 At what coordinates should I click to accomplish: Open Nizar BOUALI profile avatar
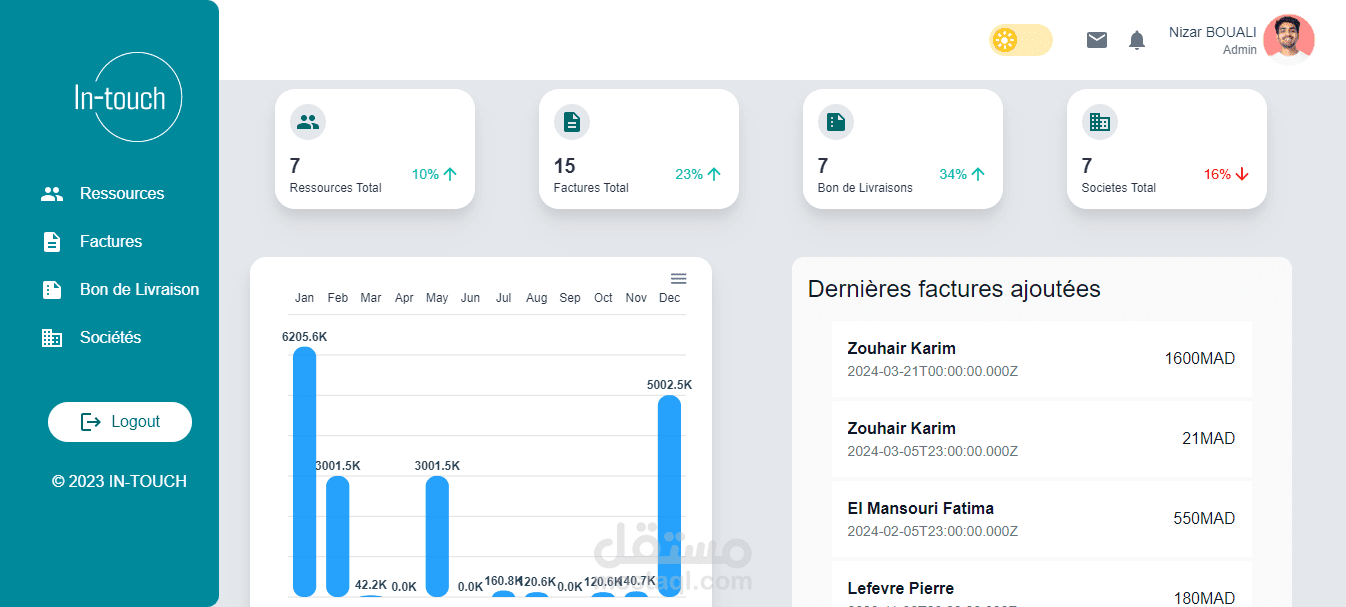1289,40
